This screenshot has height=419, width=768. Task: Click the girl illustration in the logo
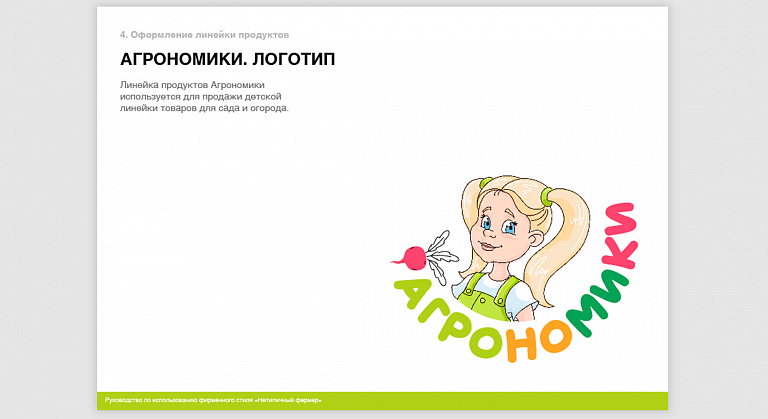tap(522, 247)
